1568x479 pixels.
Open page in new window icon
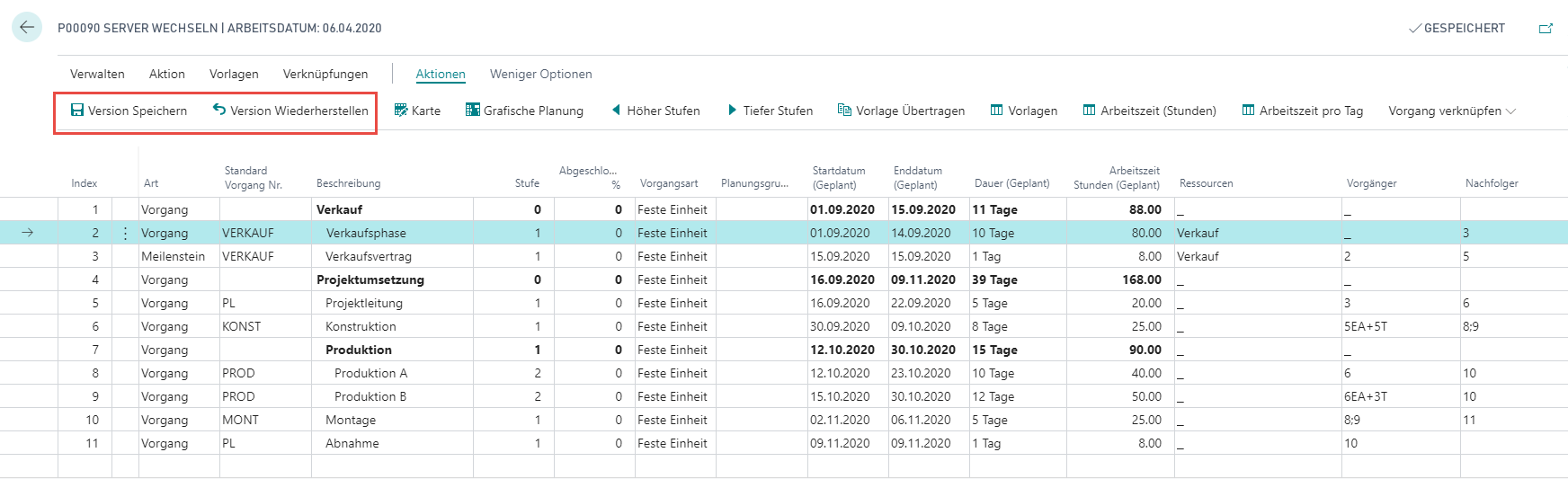(x=1546, y=29)
